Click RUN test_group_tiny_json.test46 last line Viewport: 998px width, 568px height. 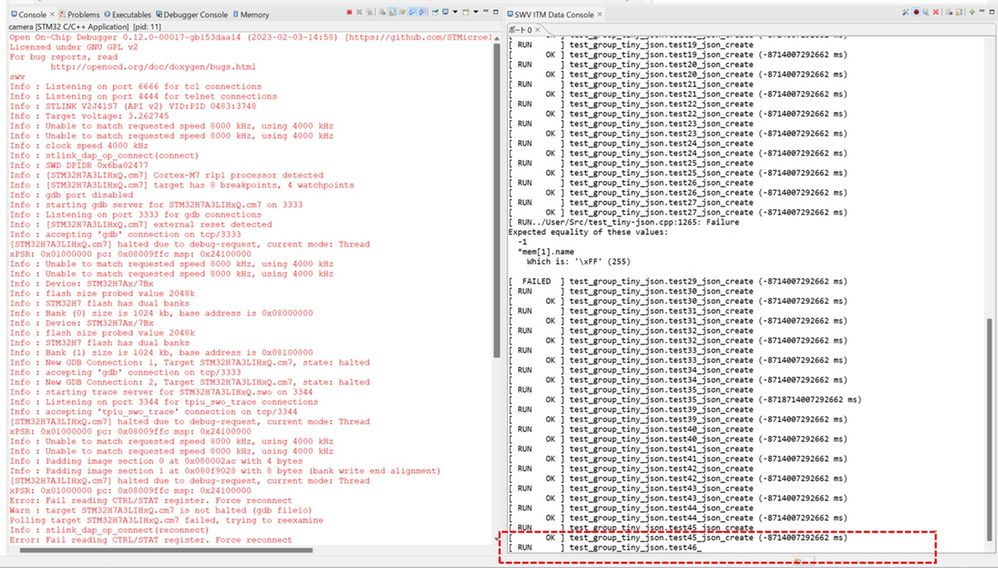pyautogui.click(x=605, y=548)
